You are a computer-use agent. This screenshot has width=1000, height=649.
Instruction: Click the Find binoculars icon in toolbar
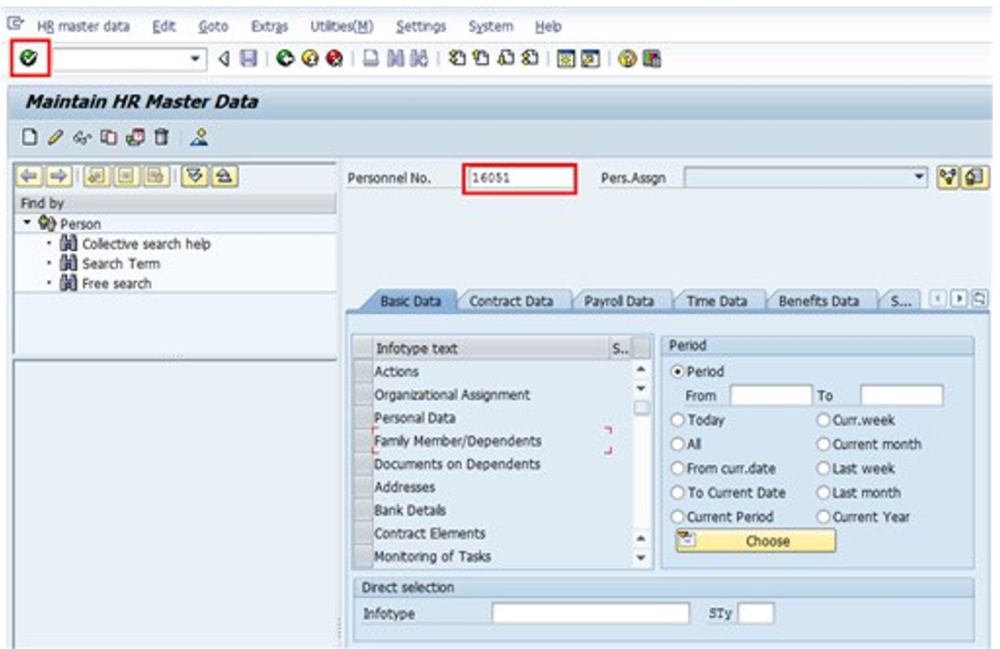click(x=395, y=59)
